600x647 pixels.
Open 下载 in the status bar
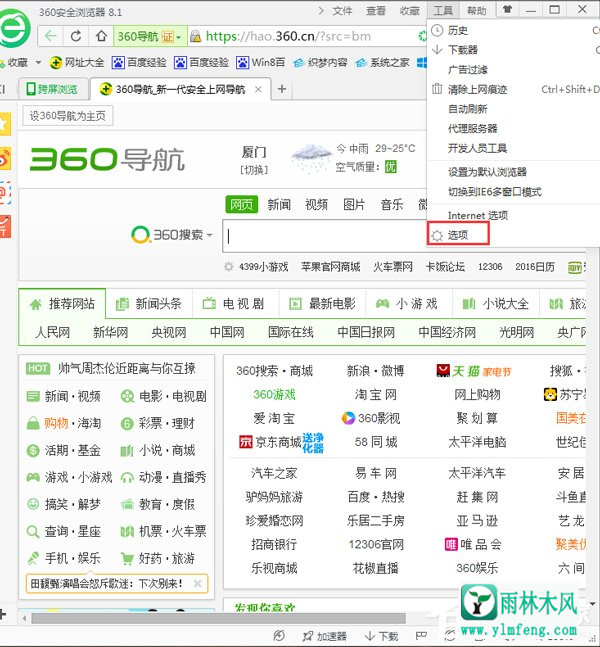tap(381, 636)
